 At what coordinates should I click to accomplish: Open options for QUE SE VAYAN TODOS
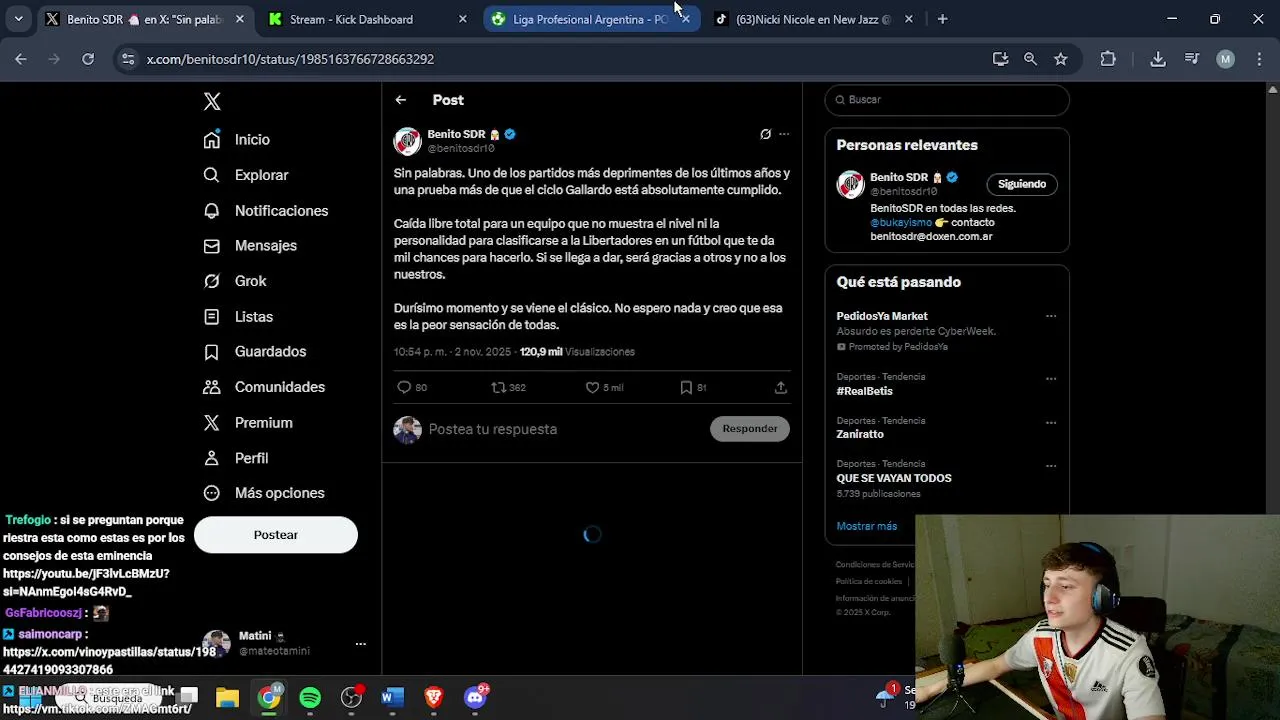tap(1050, 466)
